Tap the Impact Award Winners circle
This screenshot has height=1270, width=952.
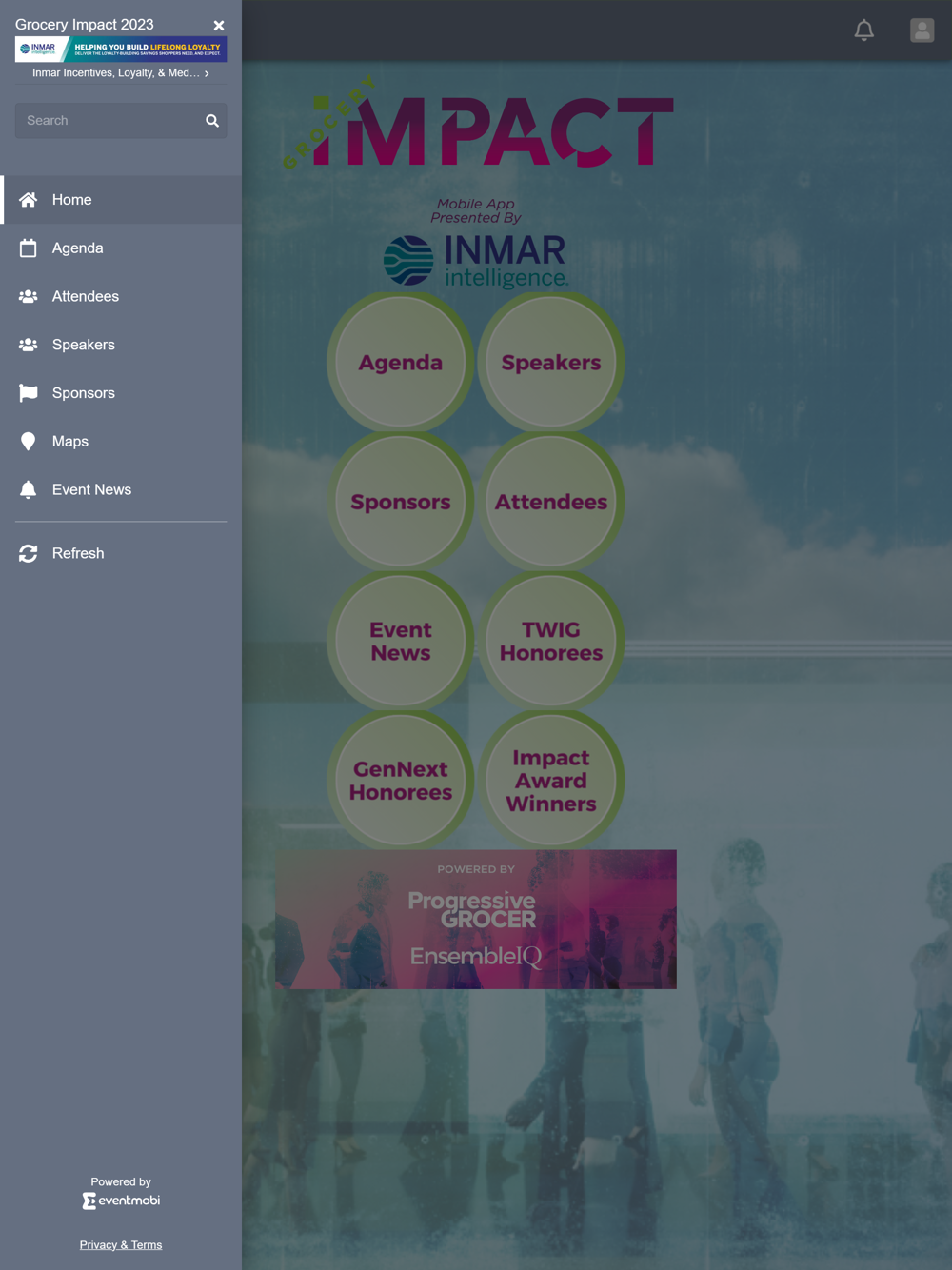pyautogui.click(x=551, y=780)
